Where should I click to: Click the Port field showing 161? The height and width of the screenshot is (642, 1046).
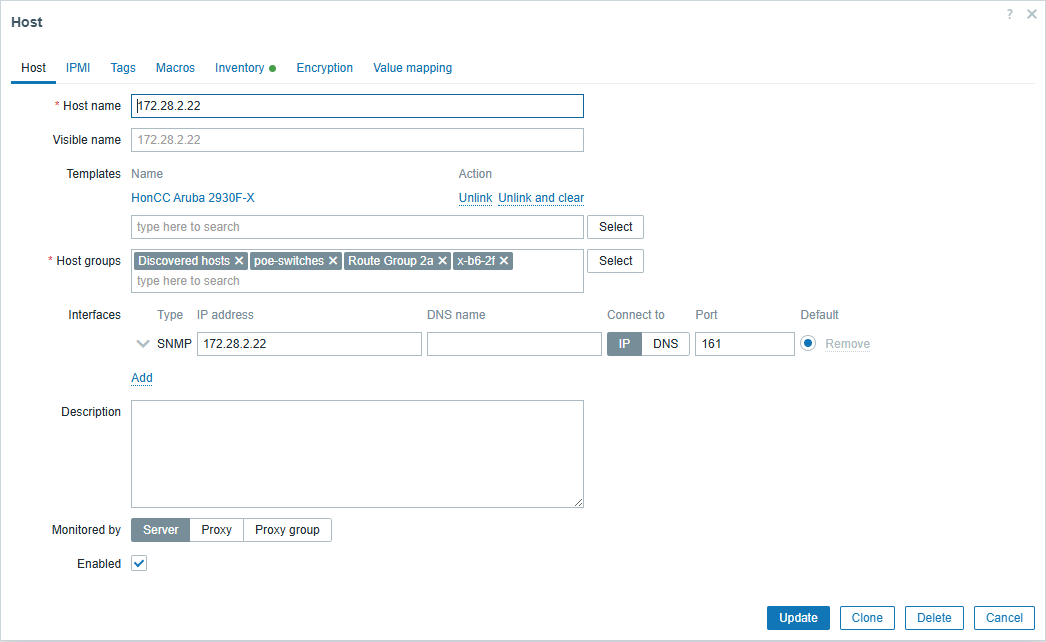tap(744, 344)
